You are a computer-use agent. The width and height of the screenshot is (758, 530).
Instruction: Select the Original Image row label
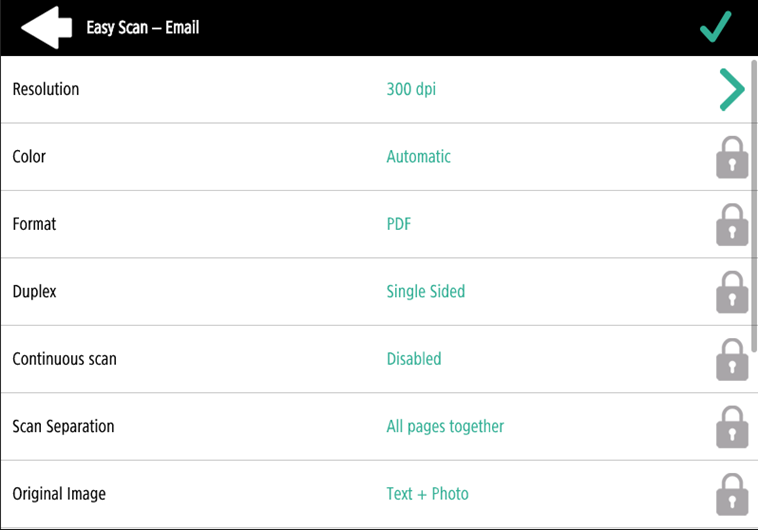tap(59, 494)
